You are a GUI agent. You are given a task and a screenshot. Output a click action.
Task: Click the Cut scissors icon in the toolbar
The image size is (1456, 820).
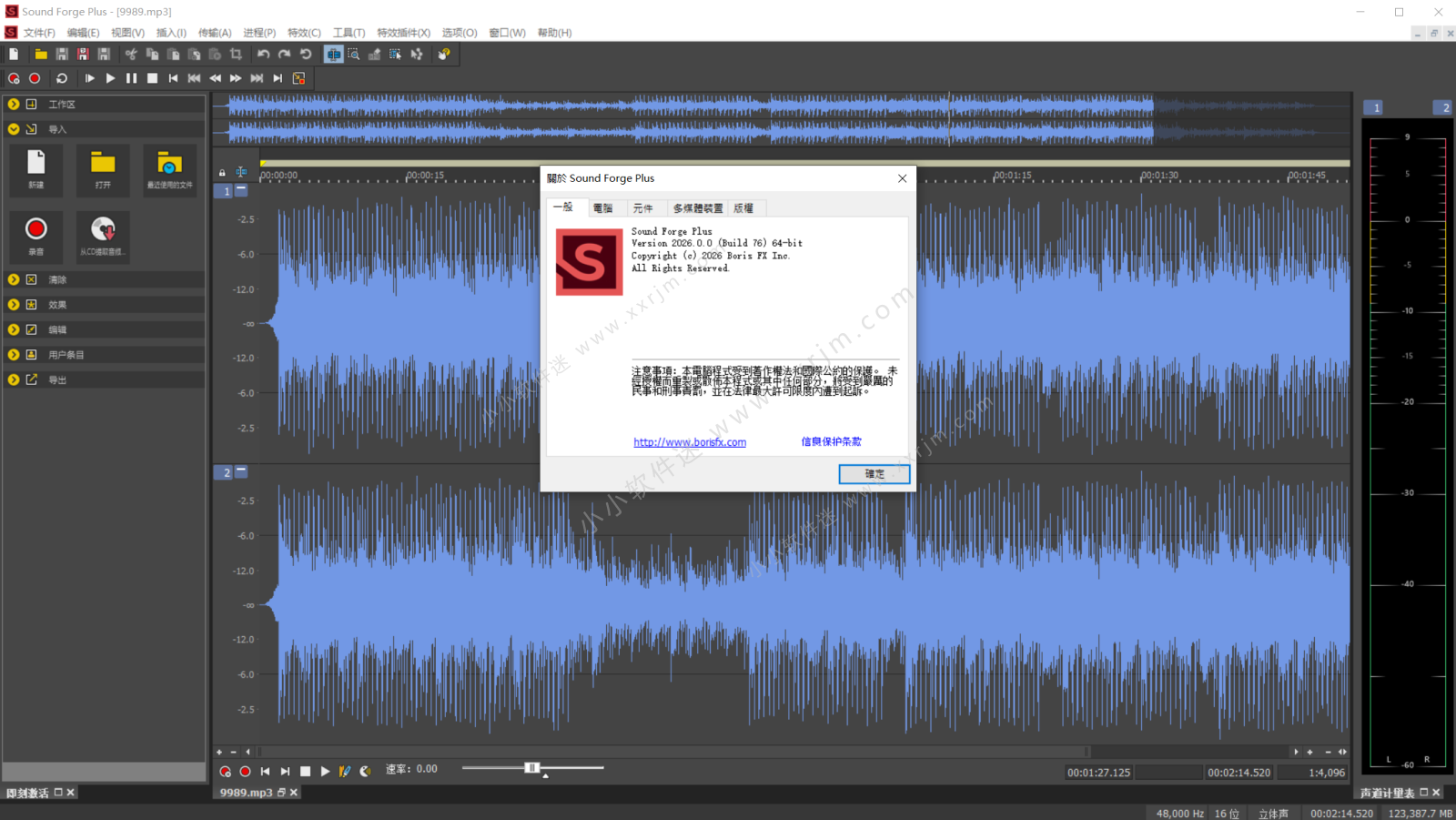coord(131,55)
